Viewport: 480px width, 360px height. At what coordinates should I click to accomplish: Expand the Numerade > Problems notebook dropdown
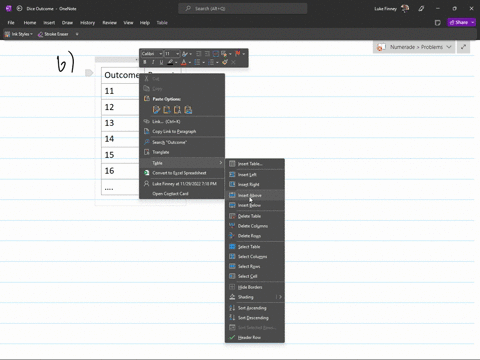[449, 47]
